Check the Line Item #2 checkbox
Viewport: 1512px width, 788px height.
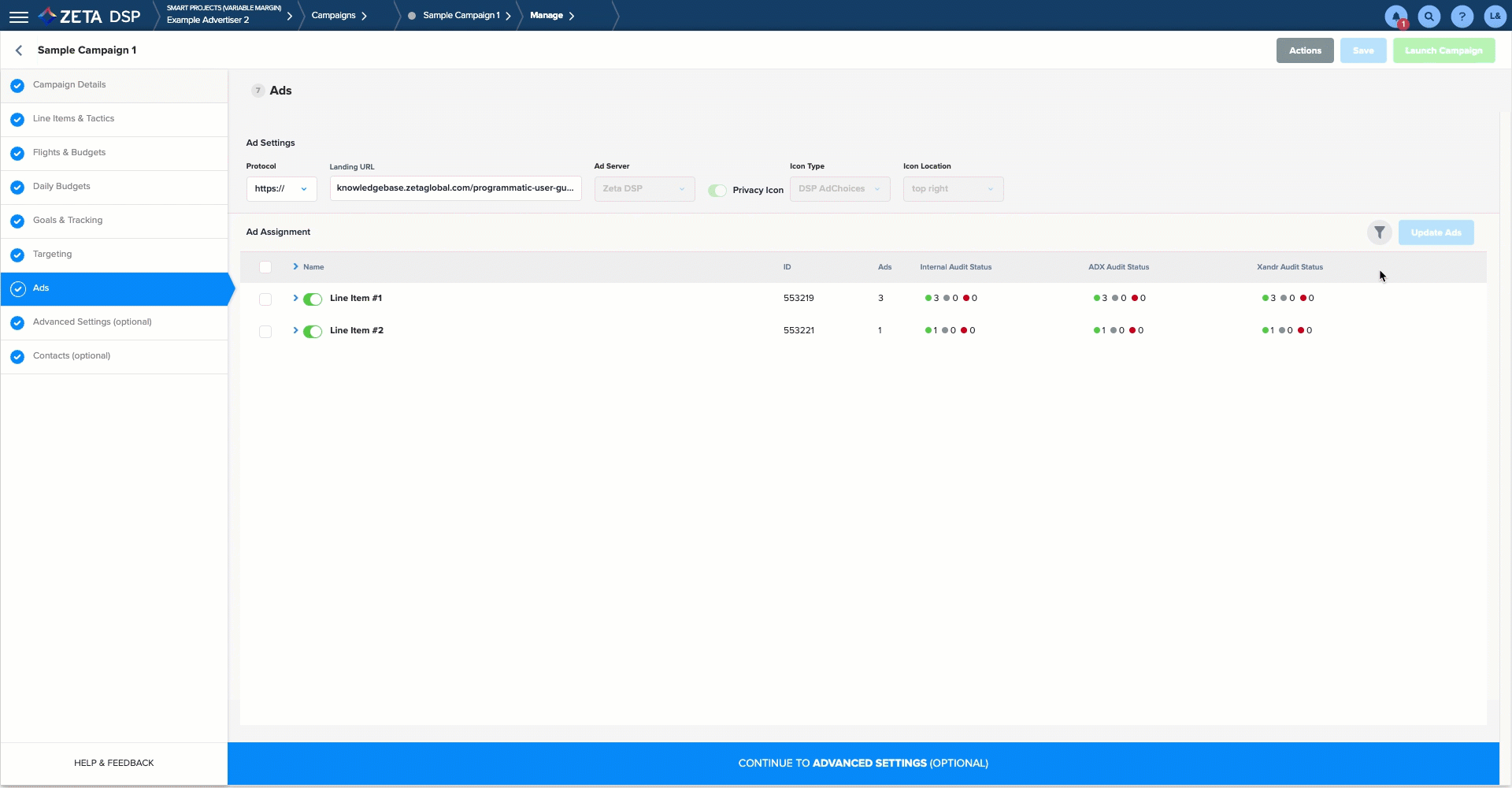265,332
